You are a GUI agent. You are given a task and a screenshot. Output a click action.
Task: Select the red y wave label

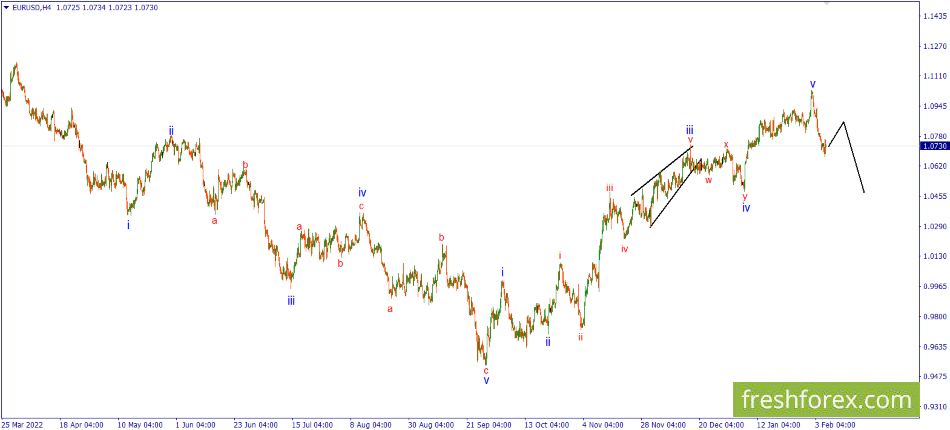tap(745, 196)
